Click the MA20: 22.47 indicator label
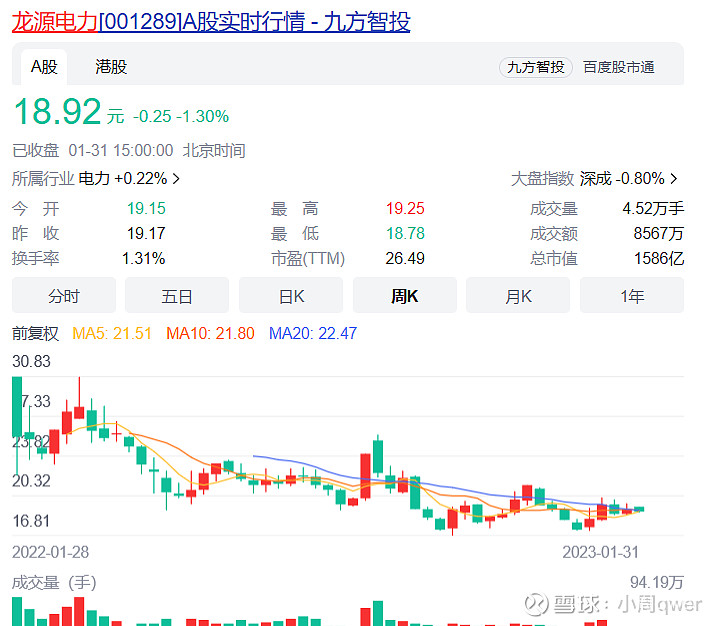 coord(313,333)
